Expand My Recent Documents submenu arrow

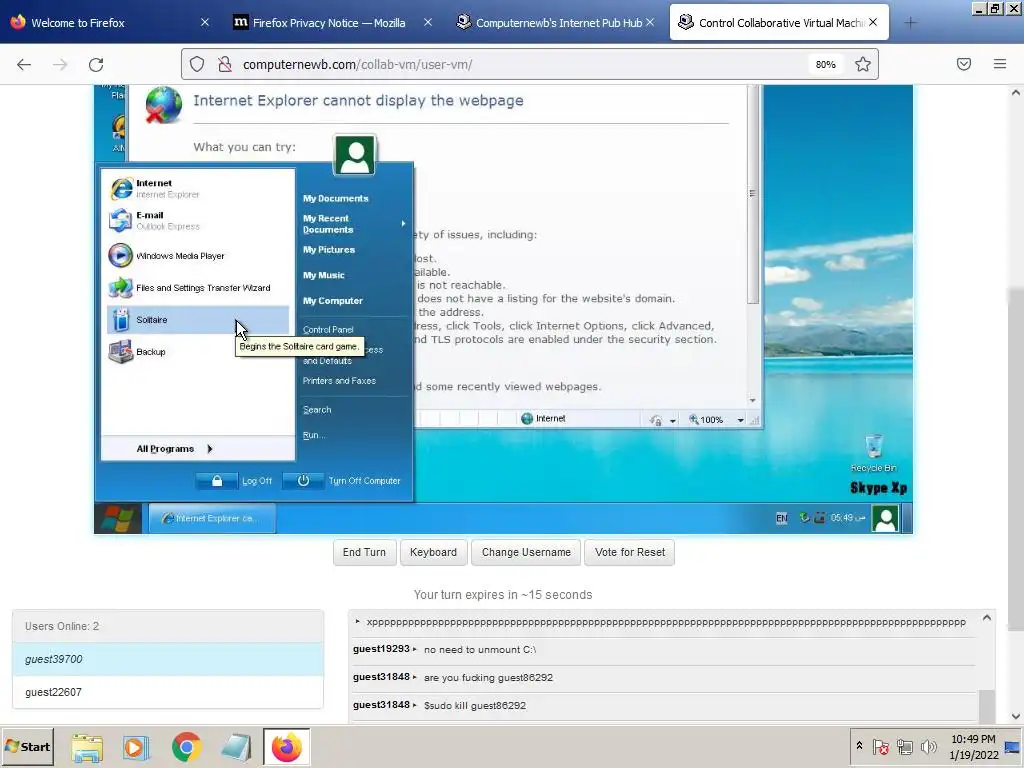click(403, 224)
